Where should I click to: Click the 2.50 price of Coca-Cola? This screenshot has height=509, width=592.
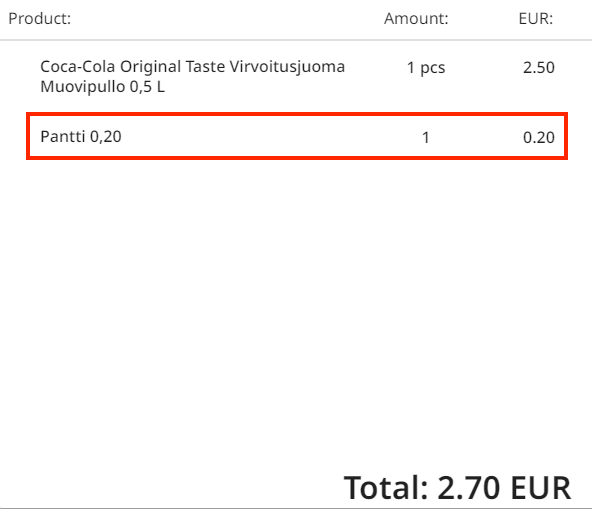click(x=539, y=68)
